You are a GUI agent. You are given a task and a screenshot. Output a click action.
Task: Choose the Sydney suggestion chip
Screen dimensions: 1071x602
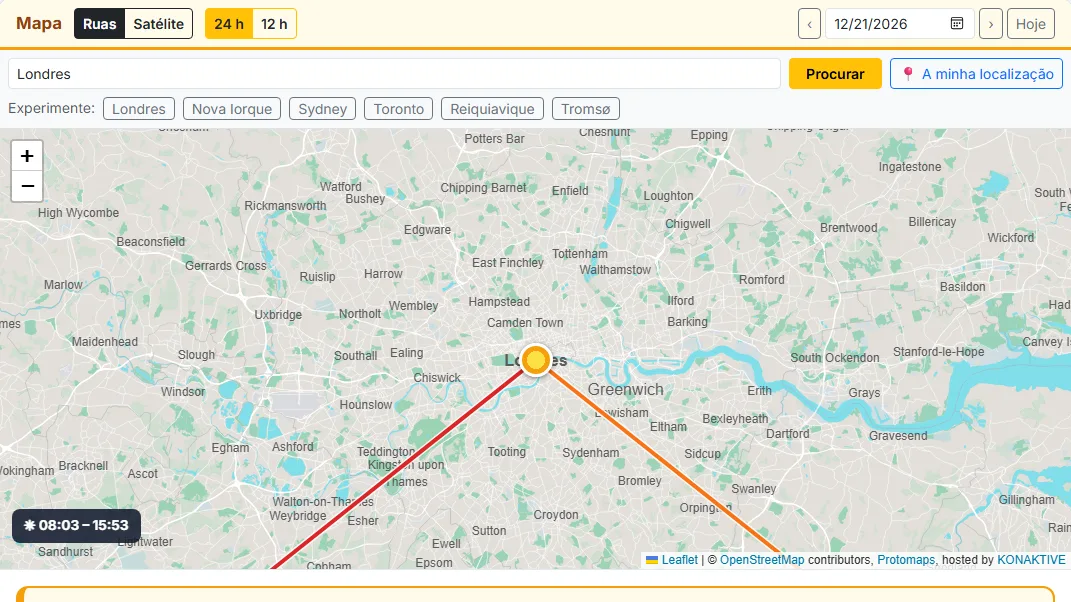coord(322,109)
